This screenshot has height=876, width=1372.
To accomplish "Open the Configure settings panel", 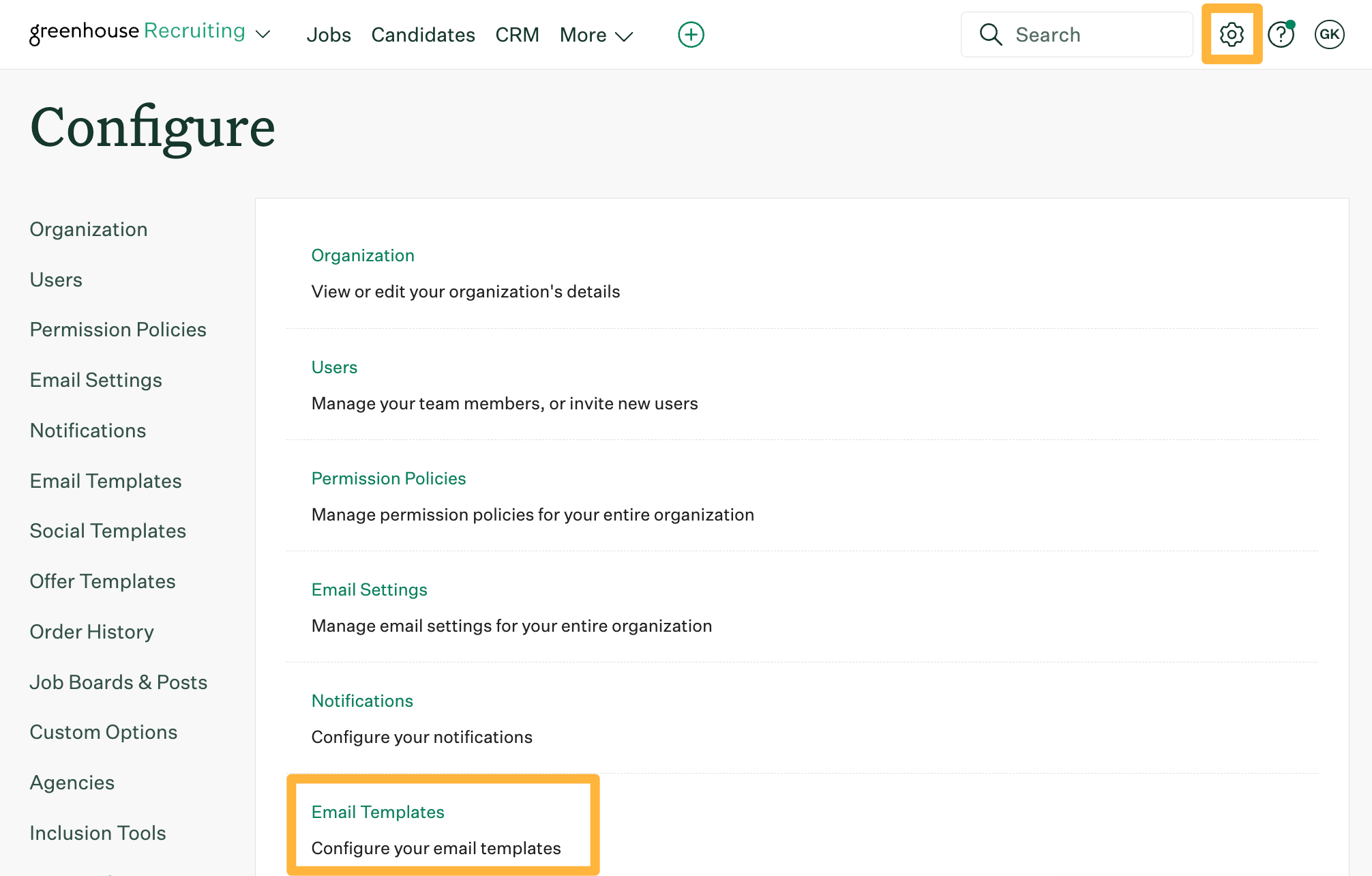I will coord(1232,34).
